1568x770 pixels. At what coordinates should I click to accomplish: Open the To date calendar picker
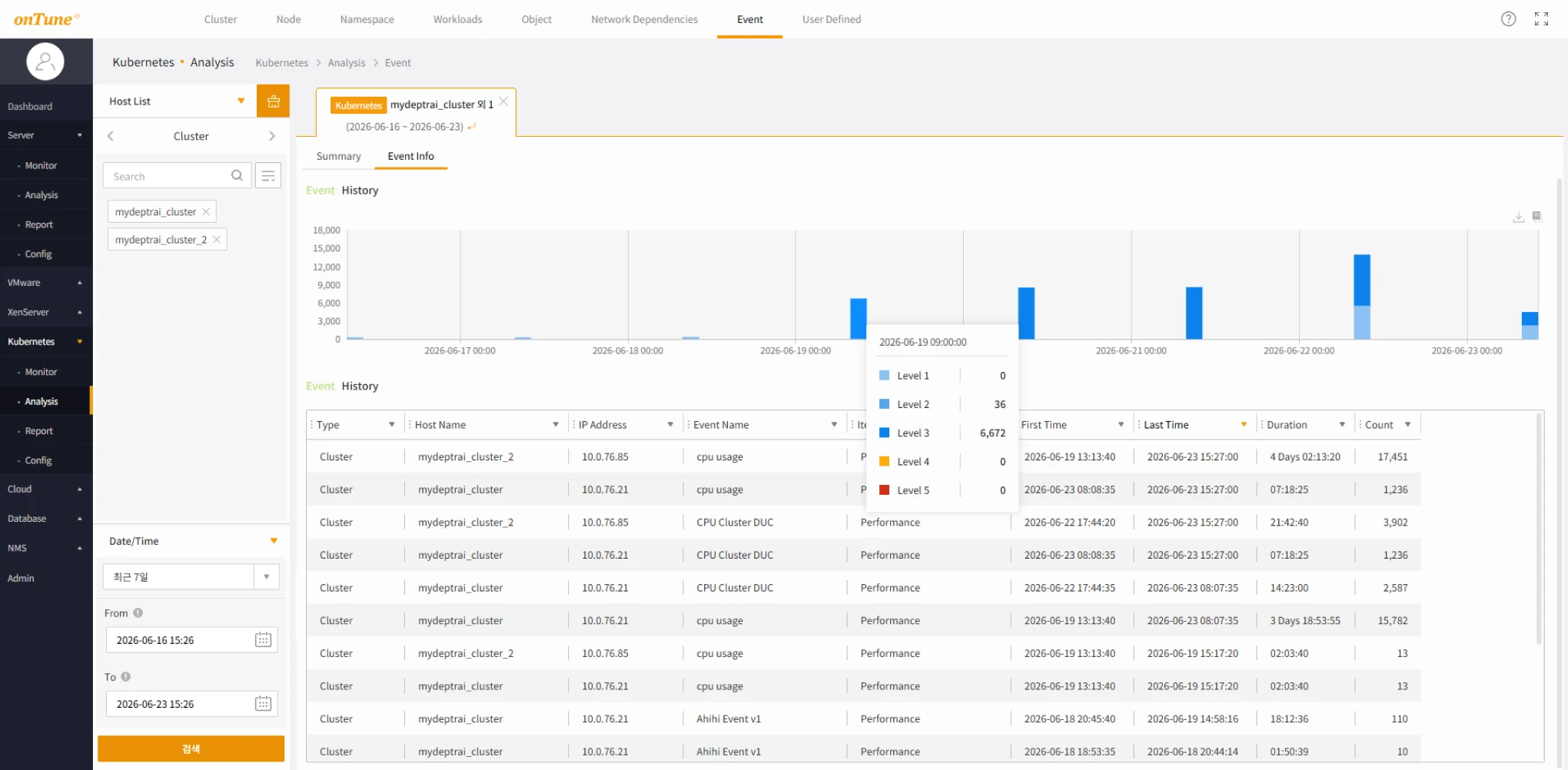[263, 703]
